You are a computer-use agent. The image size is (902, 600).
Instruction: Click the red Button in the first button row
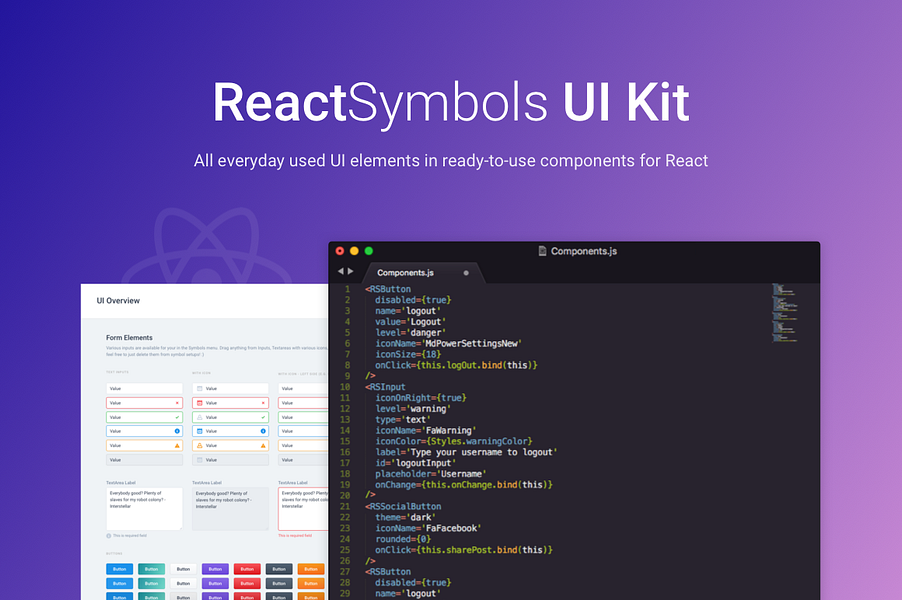tap(247, 569)
